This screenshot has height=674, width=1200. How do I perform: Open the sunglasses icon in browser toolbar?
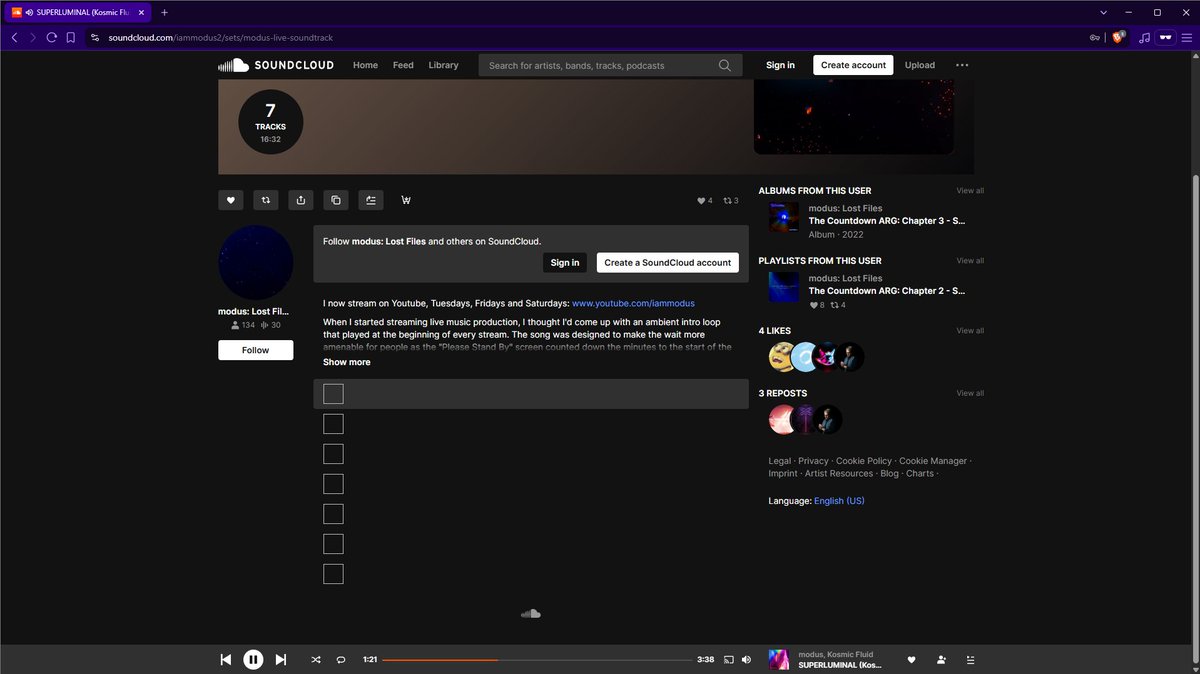click(x=1165, y=37)
